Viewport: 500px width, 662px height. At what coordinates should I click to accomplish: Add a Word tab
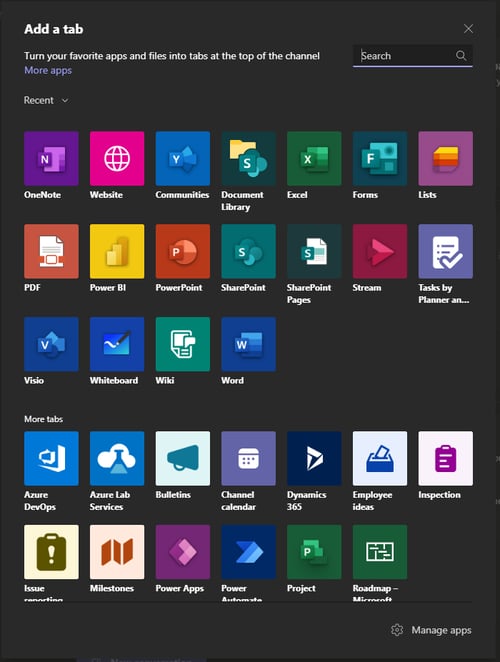(x=248, y=344)
